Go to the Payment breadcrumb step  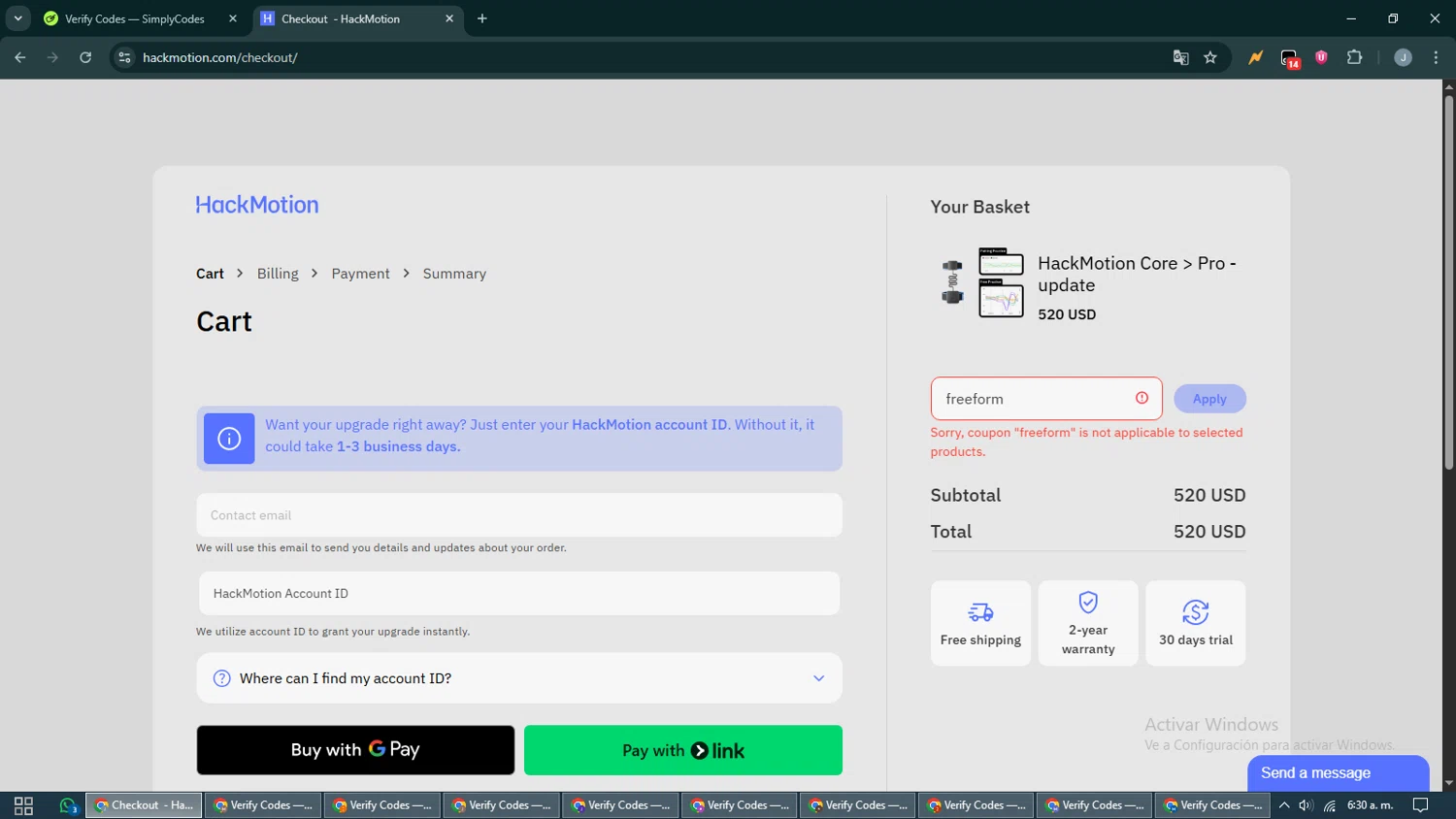point(360,274)
